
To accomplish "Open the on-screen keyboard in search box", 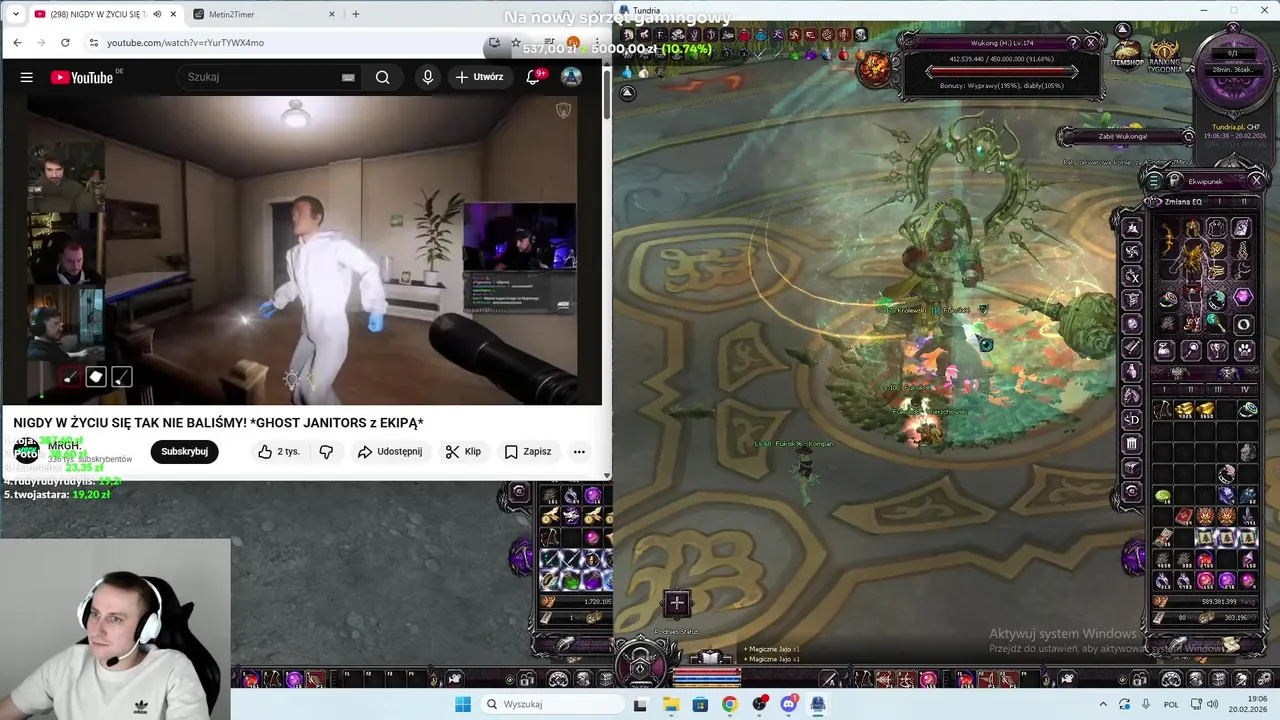I will tap(348, 77).
